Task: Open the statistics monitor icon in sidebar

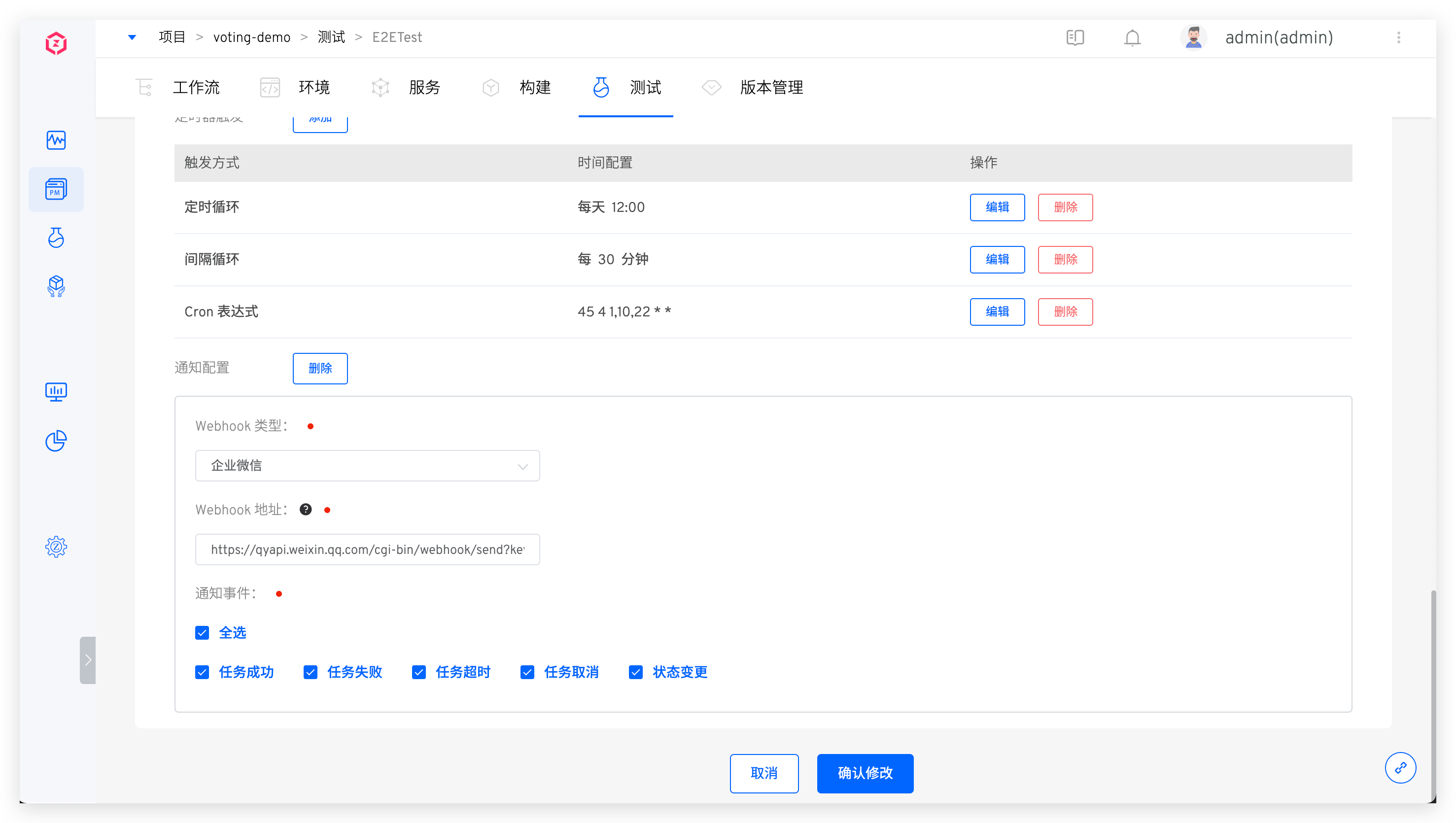Action: point(56,391)
